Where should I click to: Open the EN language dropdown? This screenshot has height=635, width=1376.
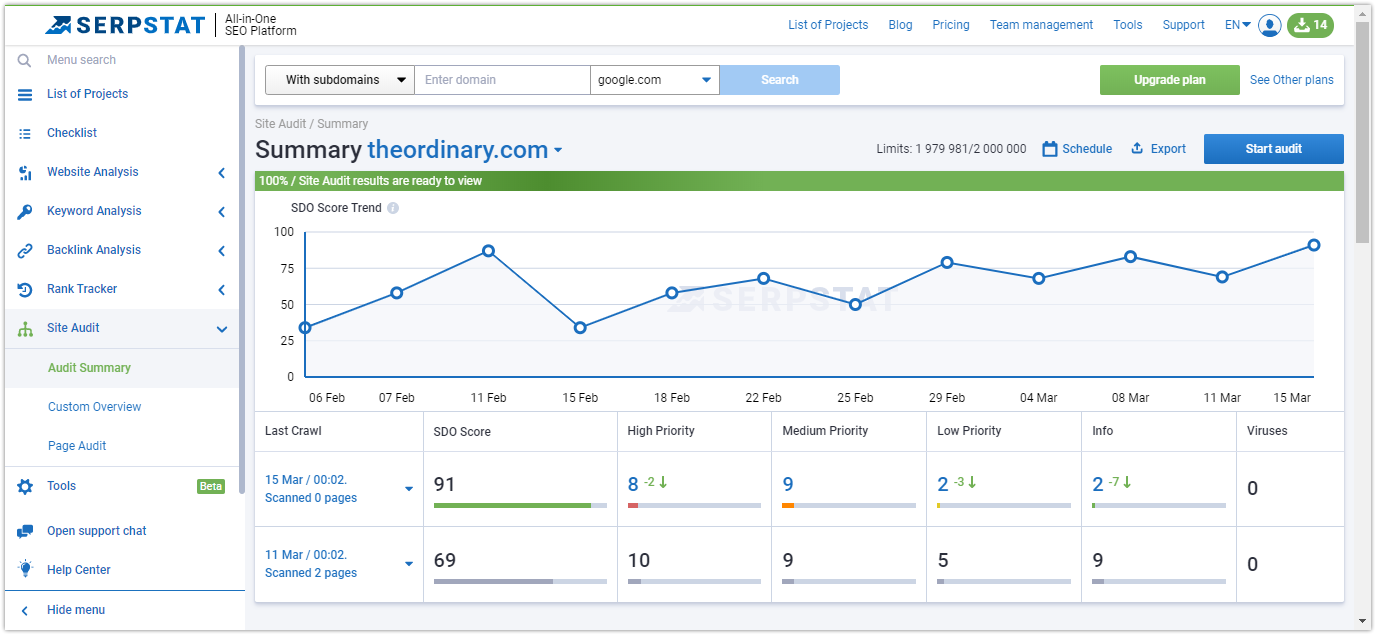[x=1238, y=25]
